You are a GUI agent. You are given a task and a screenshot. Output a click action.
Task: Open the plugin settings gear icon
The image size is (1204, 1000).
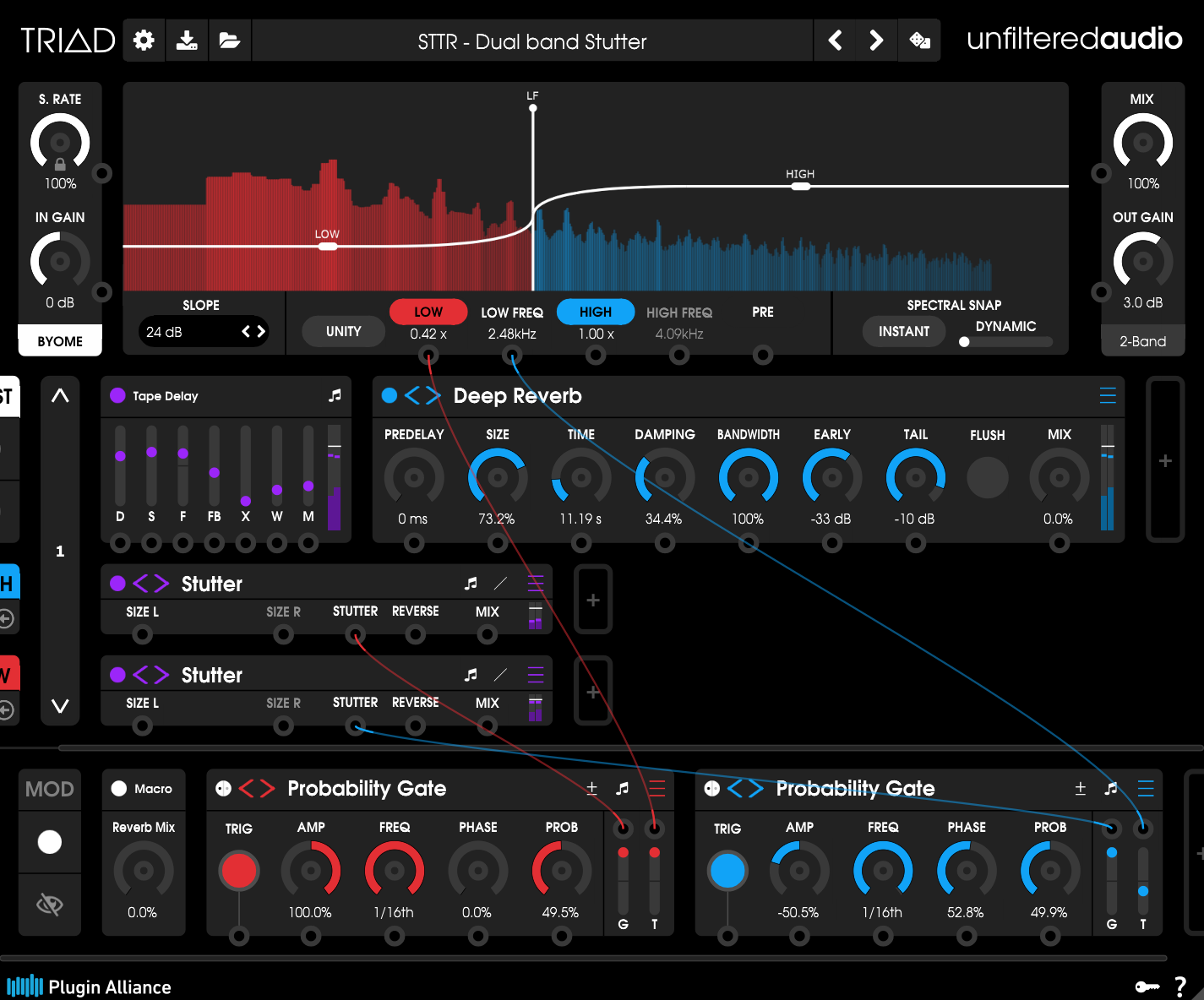pos(143,40)
